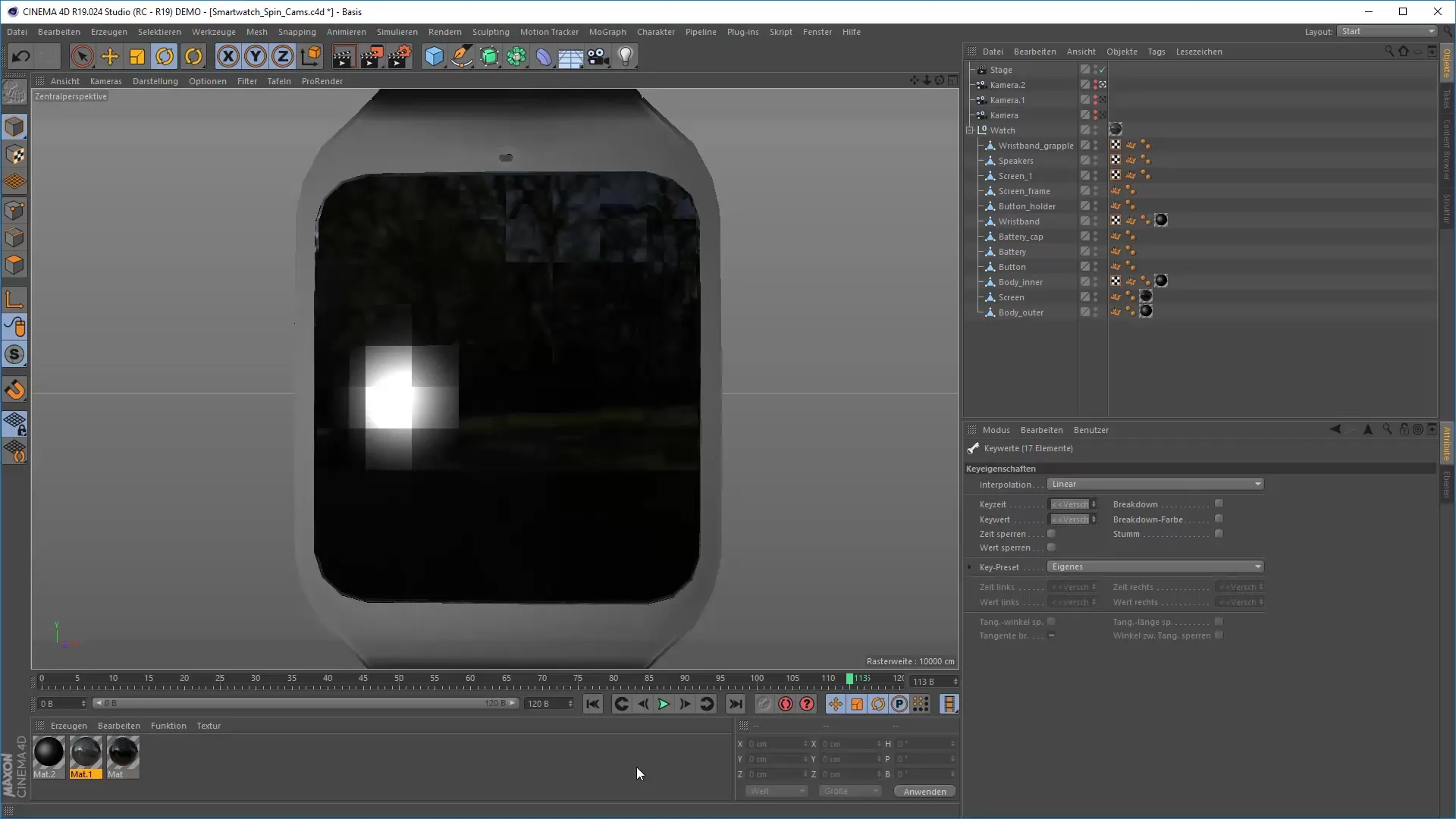Toggle Z axis lock
This screenshot has height=819, width=1456.
(283, 56)
